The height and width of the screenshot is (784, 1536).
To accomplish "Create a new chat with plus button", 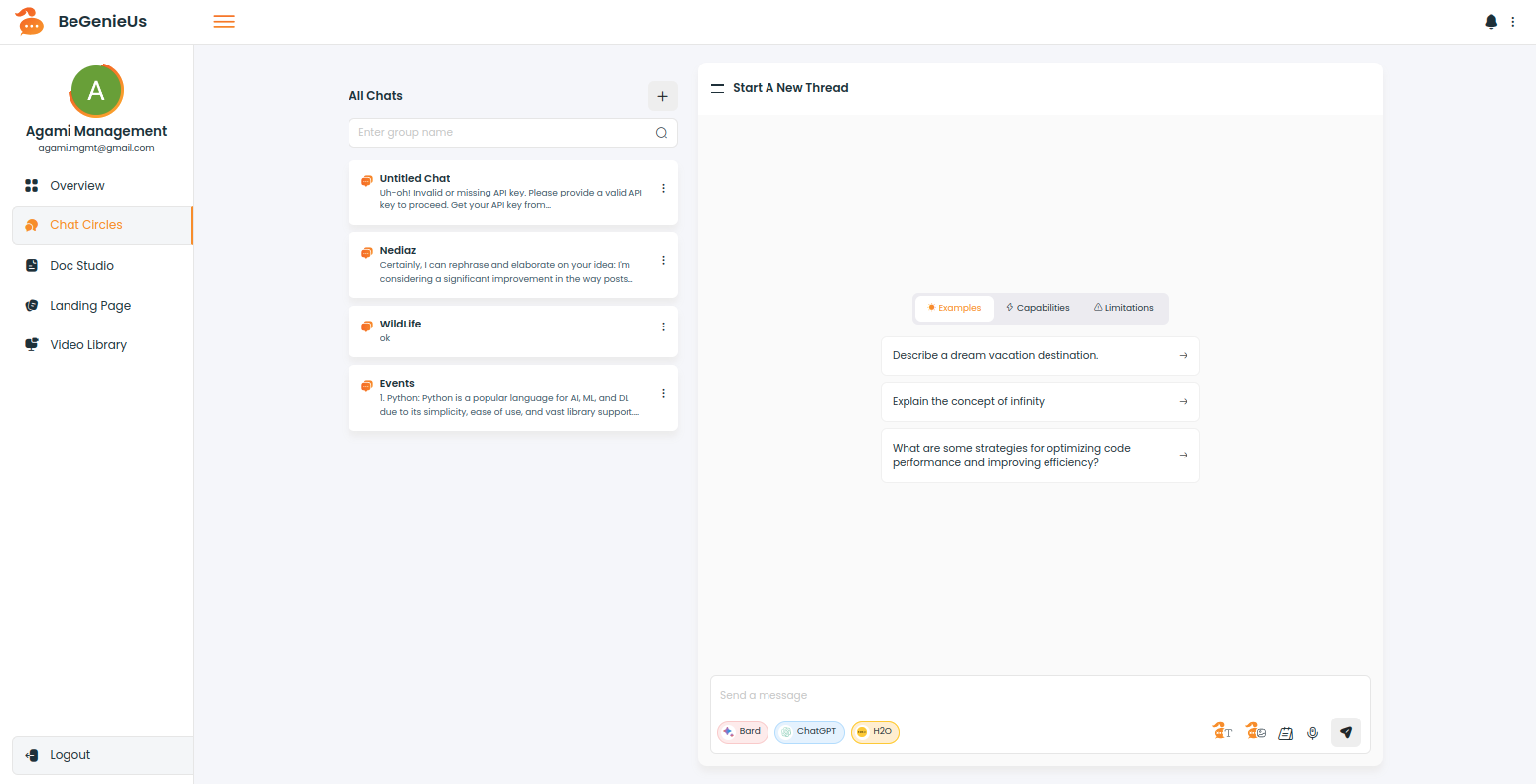I will (x=662, y=96).
